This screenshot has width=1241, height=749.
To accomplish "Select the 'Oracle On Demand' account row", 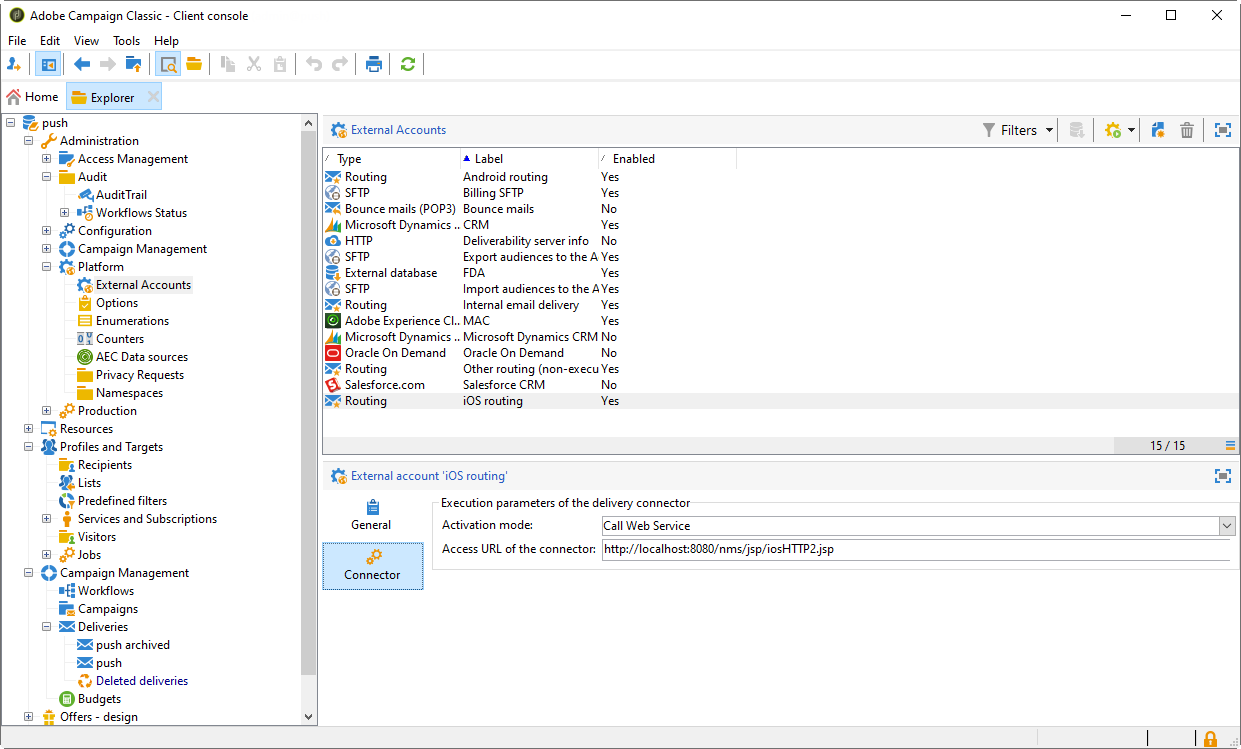I will click(780, 353).
